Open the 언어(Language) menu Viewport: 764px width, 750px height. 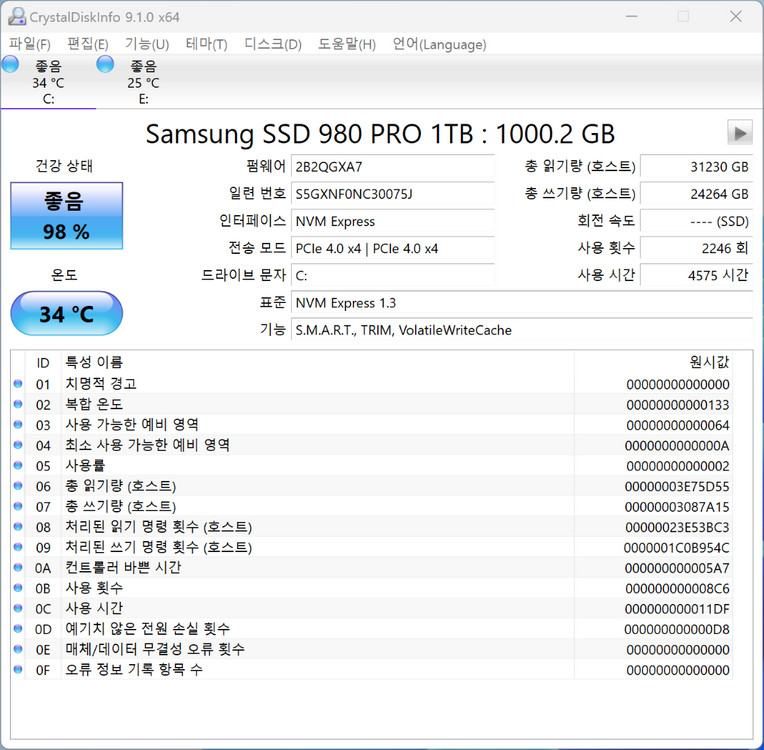pos(439,44)
